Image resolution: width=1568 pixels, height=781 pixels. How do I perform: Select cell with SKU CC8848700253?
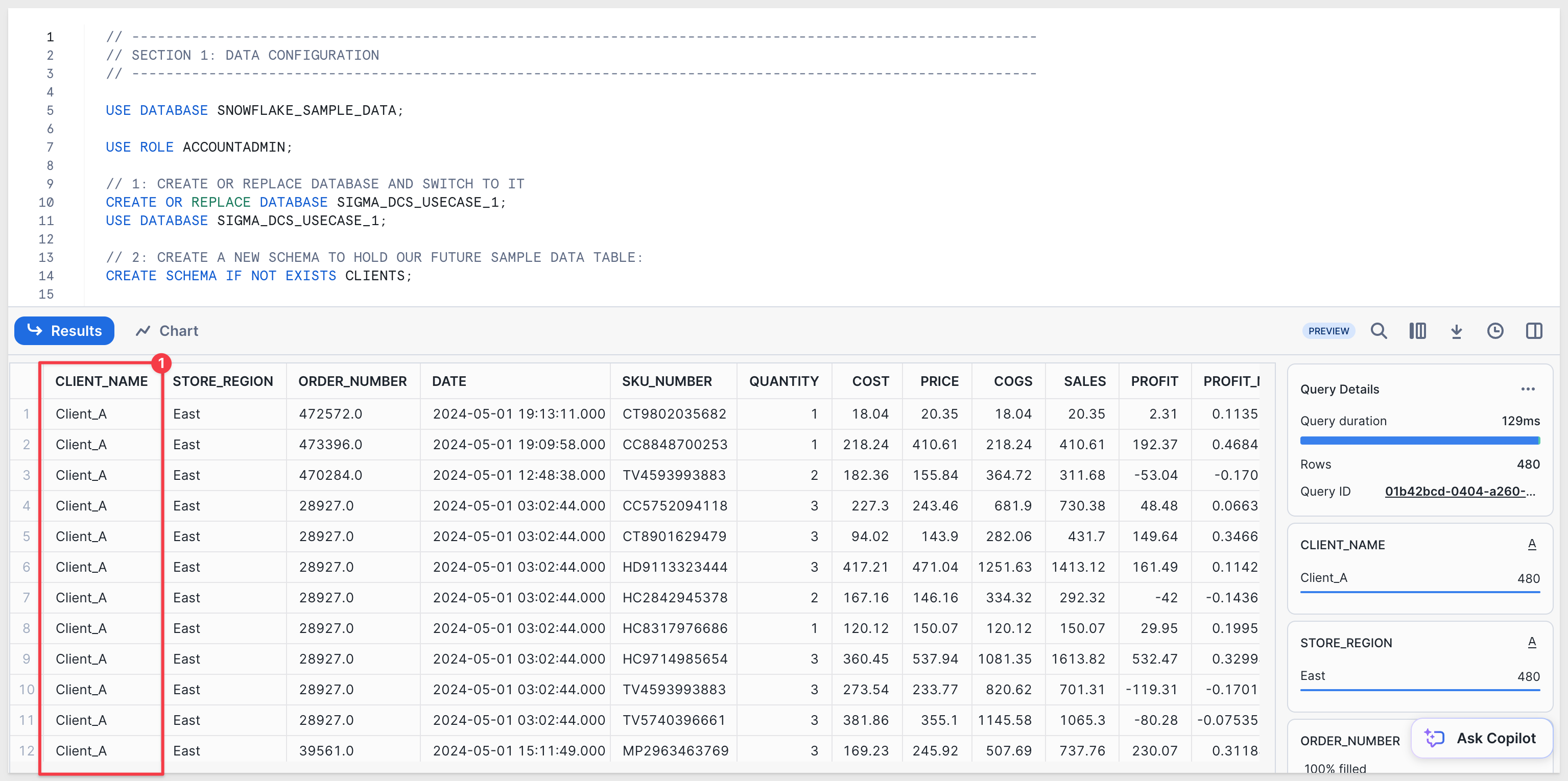[x=673, y=445]
